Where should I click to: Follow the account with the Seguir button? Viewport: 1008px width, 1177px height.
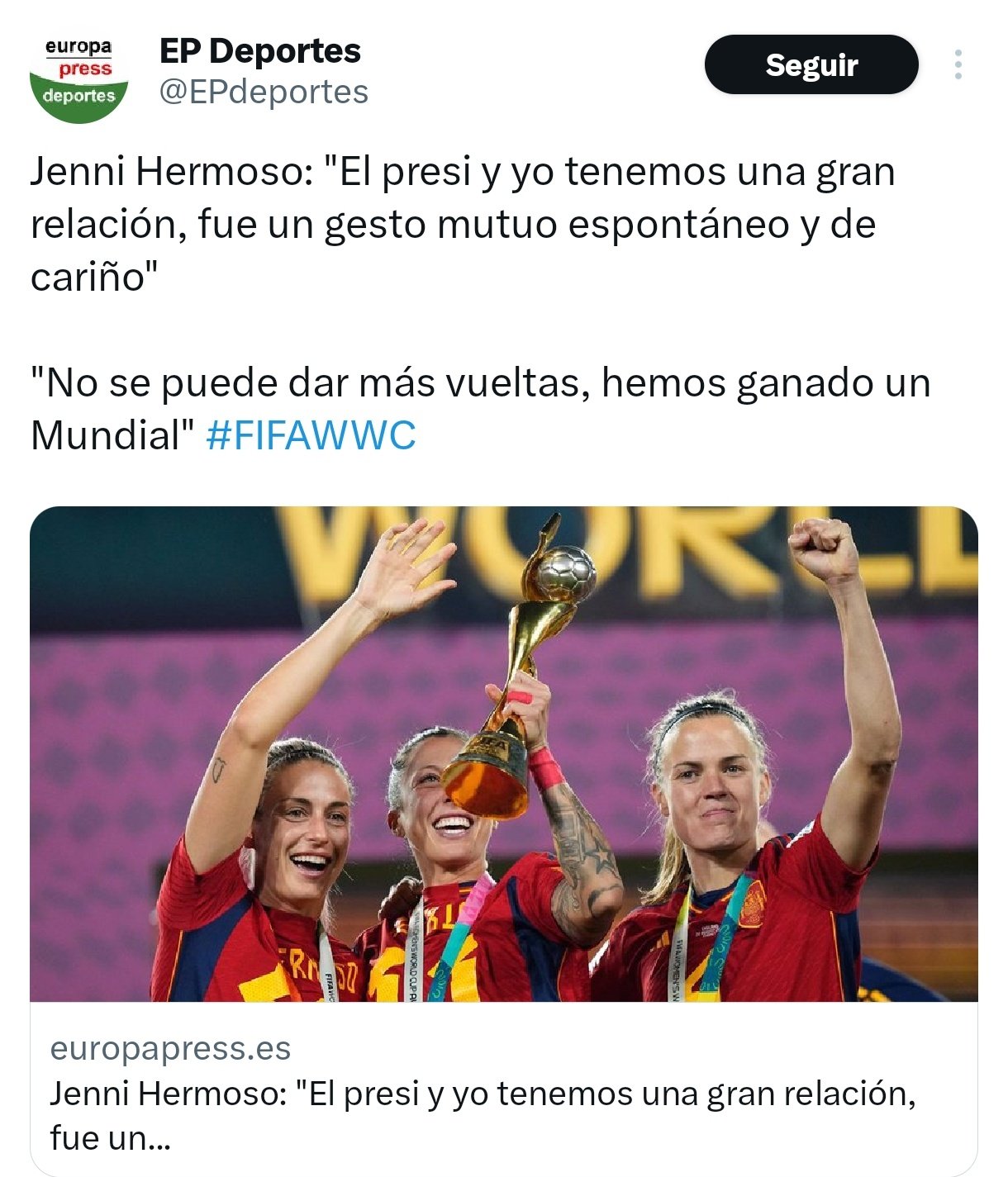point(811,64)
